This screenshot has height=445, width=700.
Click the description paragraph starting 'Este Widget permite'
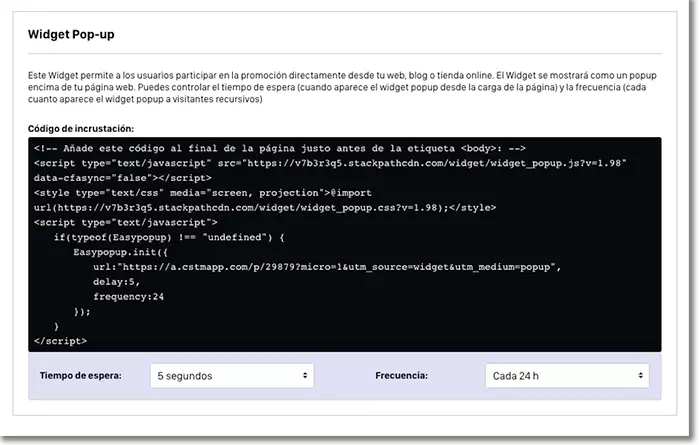(342, 87)
